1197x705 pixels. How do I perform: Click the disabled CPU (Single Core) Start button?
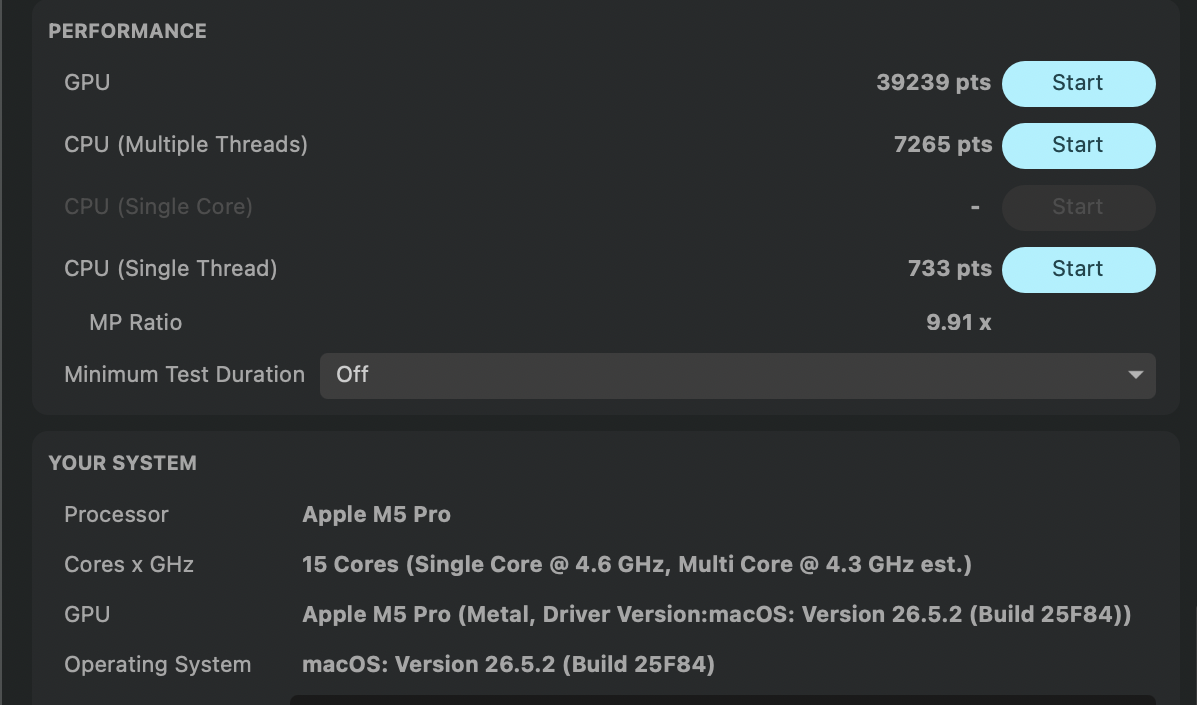pos(1078,208)
